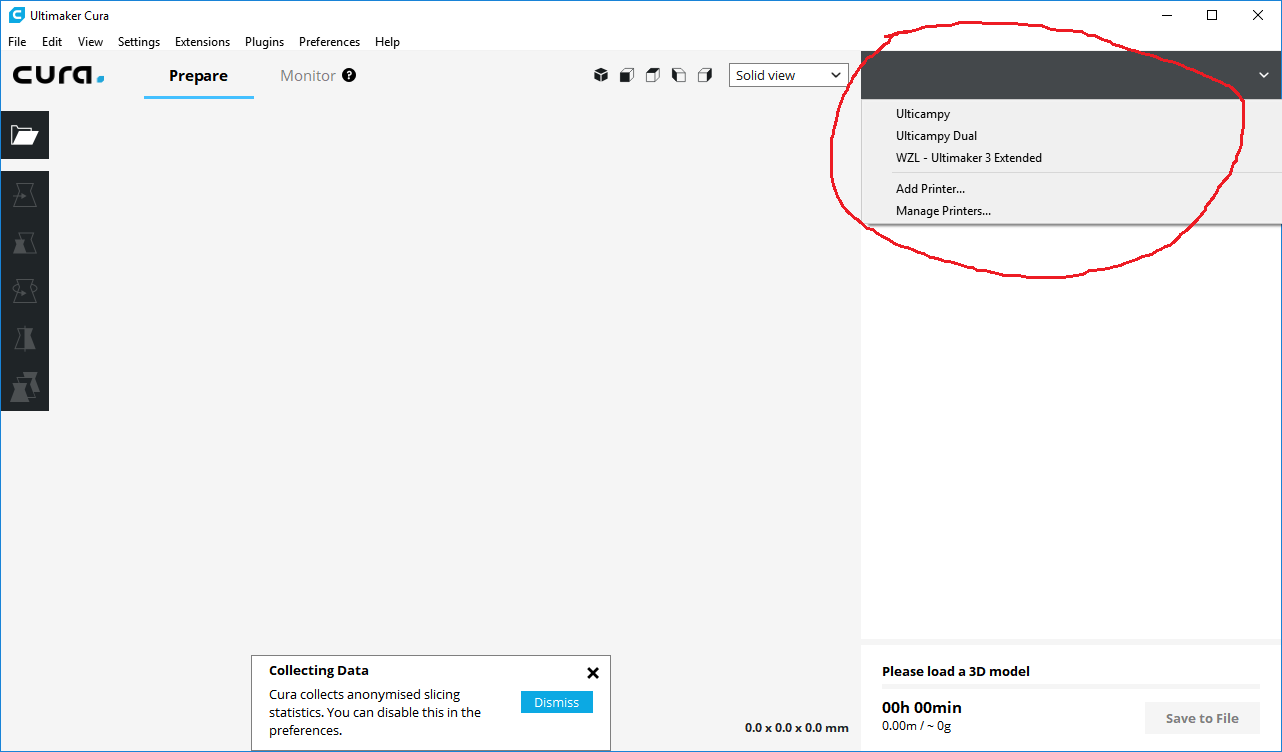Select the Rotate tool in sidebar

tap(25, 291)
